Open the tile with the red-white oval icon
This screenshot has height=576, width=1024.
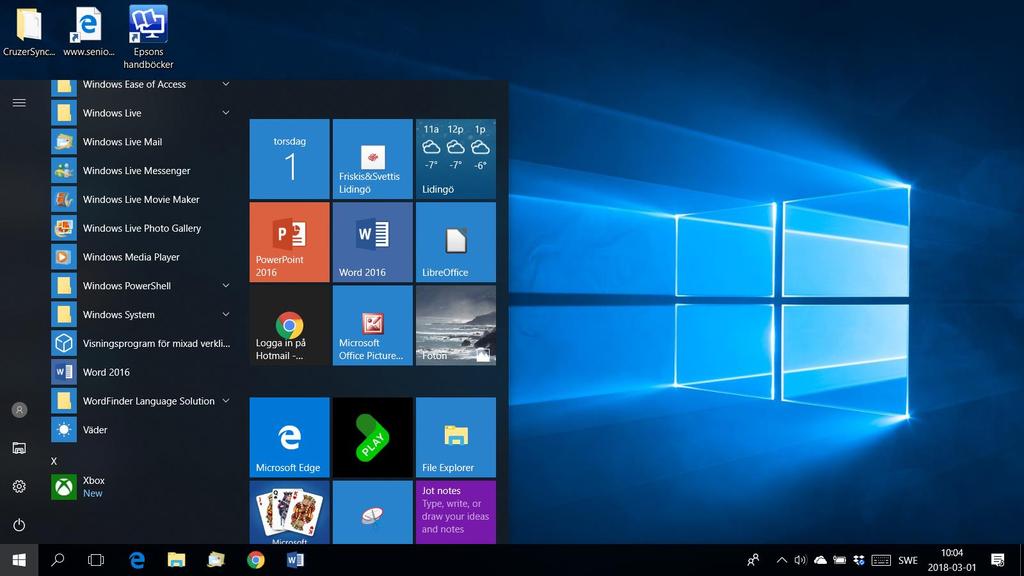pyautogui.click(x=372, y=513)
